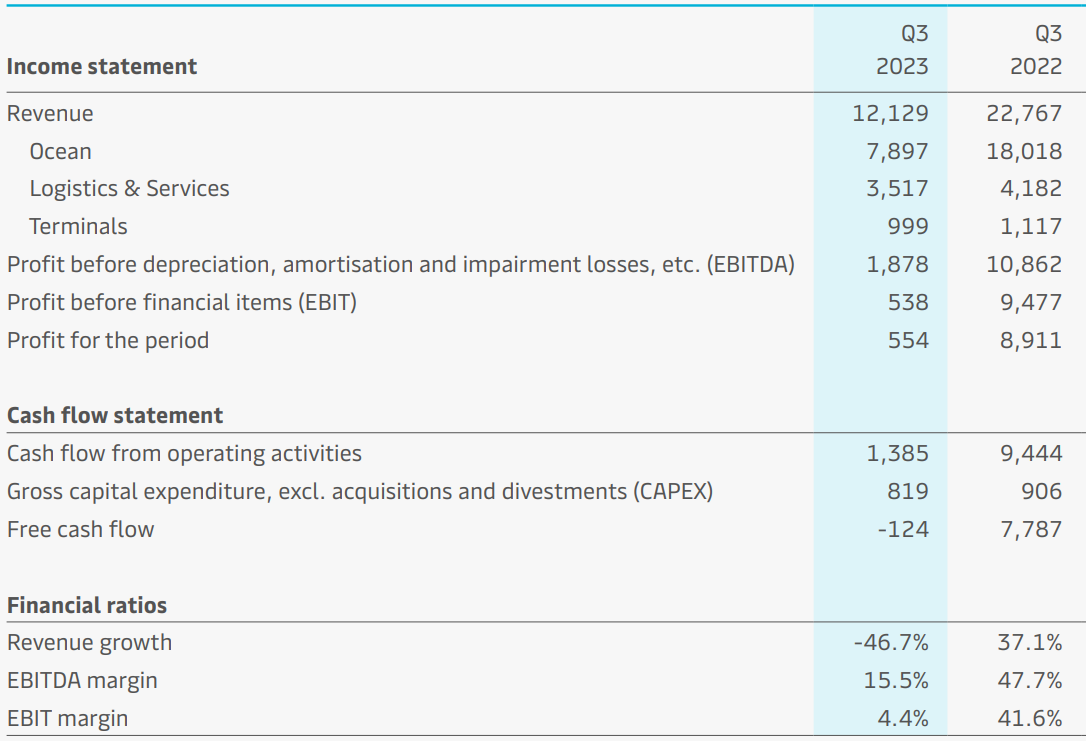
Task: Select Revenue growth value -46.7%
Action: [x=890, y=643]
